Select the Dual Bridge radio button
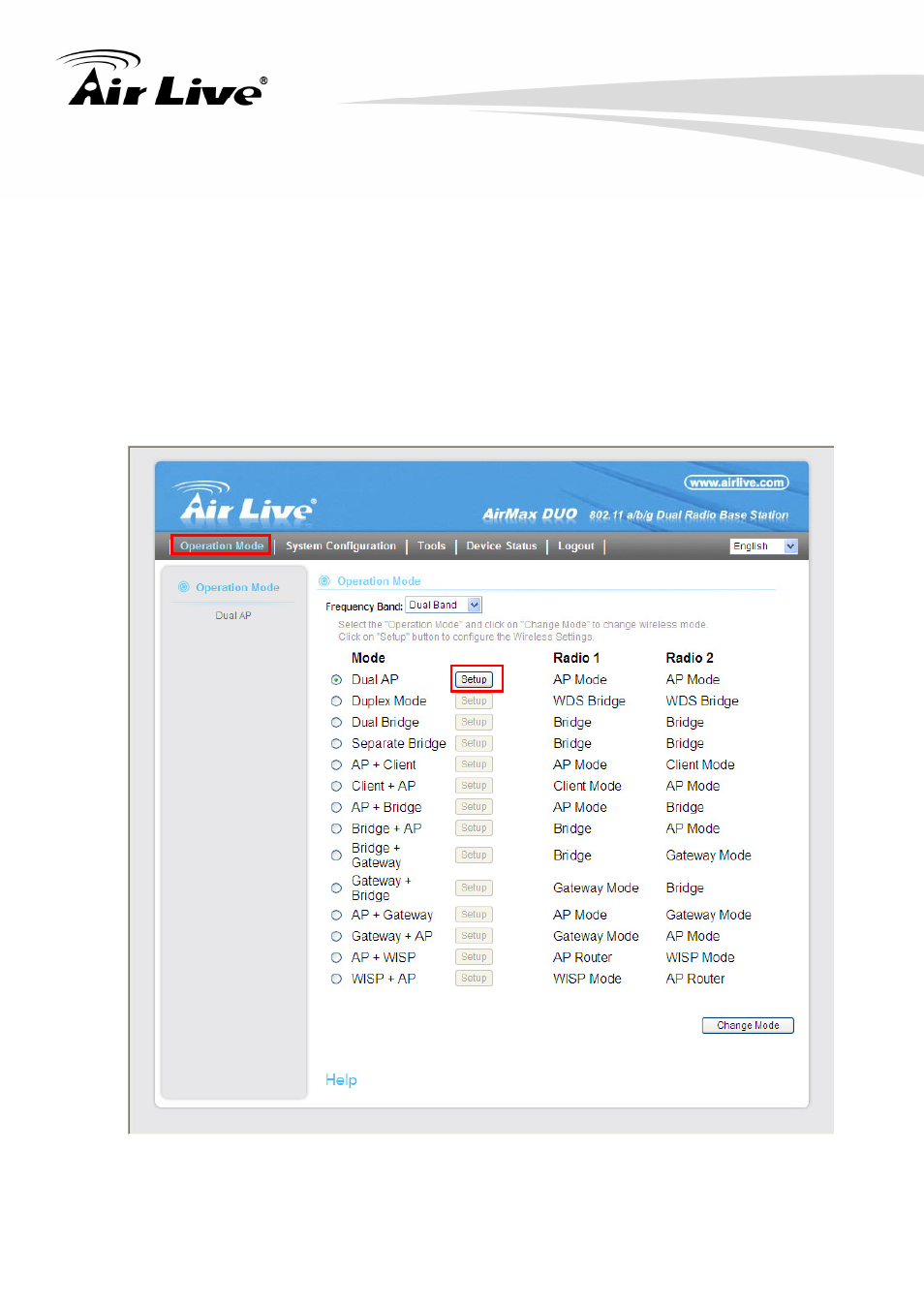924x1308 pixels. pyautogui.click(x=336, y=723)
